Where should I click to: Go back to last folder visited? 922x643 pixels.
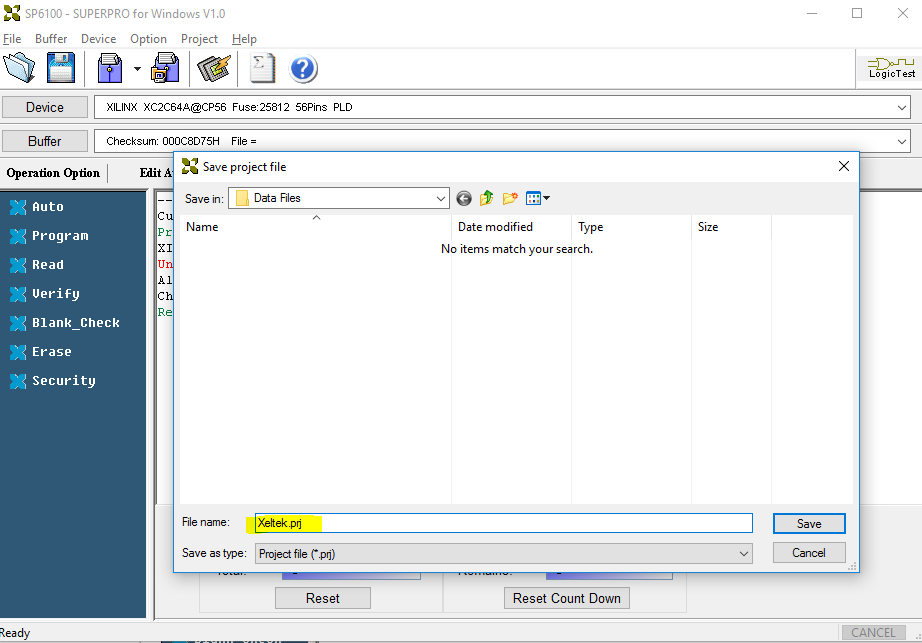464,198
